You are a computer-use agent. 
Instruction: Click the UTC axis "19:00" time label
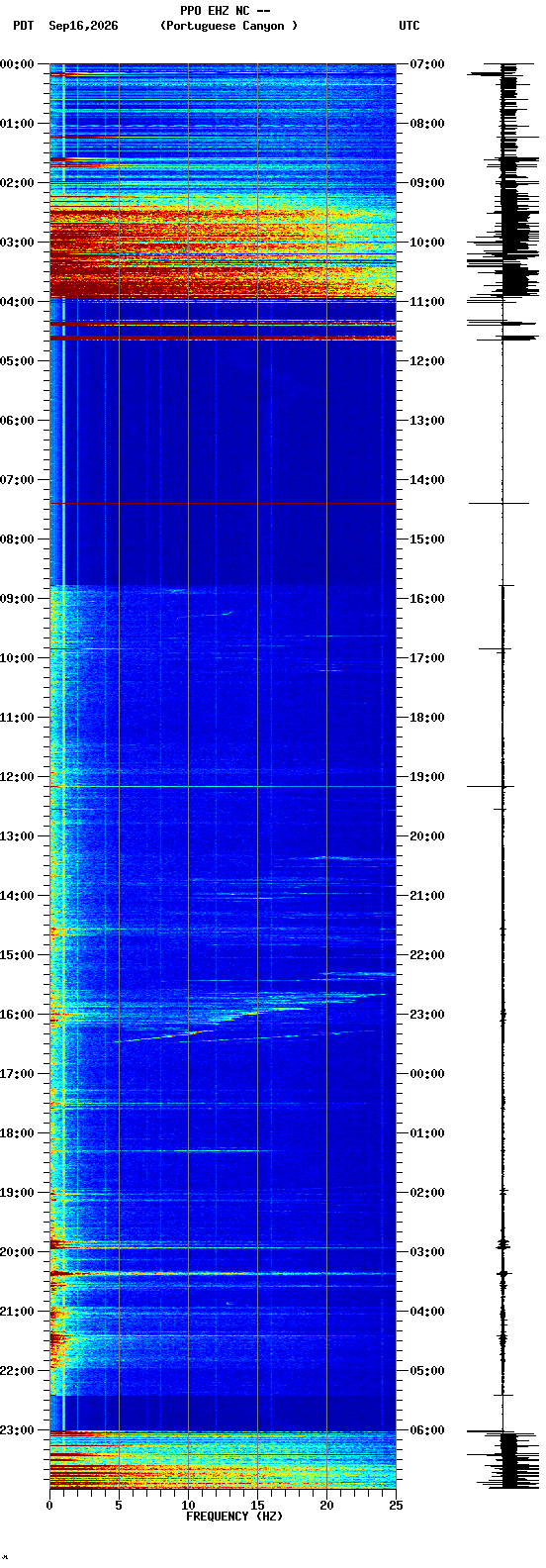[x=426, y=777]
